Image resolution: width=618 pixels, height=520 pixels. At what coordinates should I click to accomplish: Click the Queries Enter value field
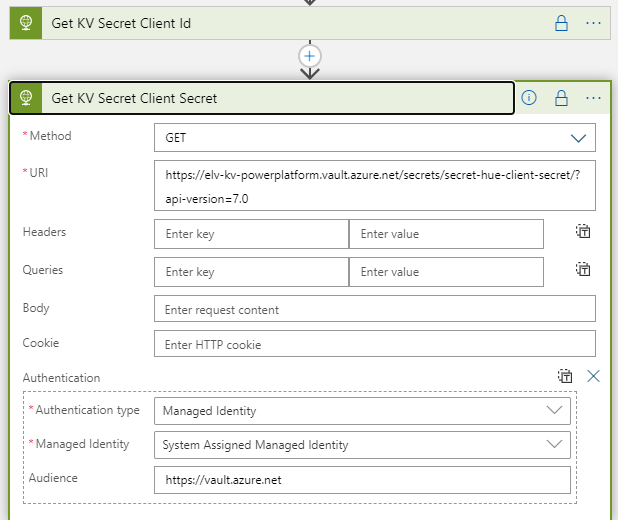coord(446,272)
